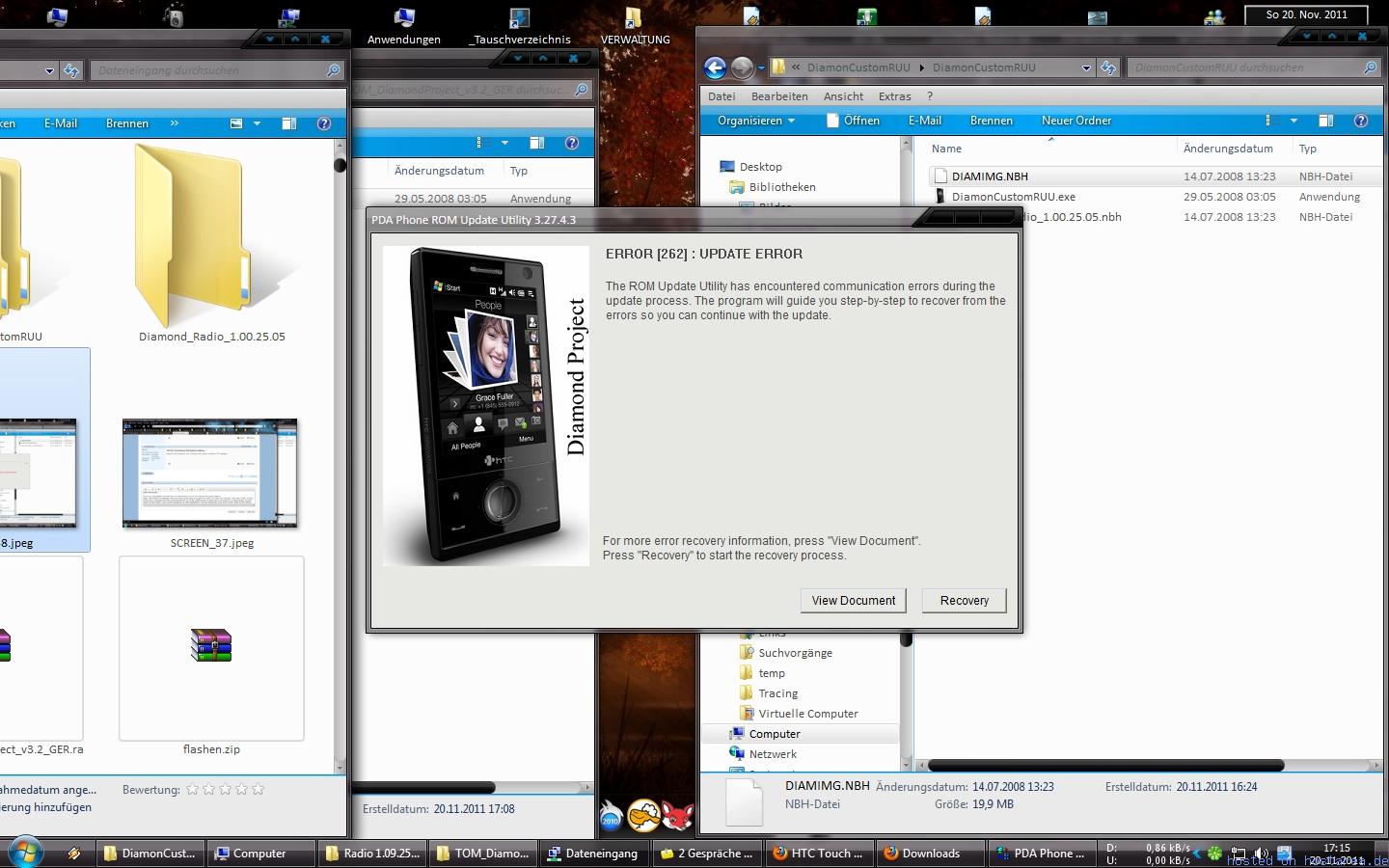Refresh the Dateneingang window
Screen dimensions: 1389x868
click(x=71, y=70)
